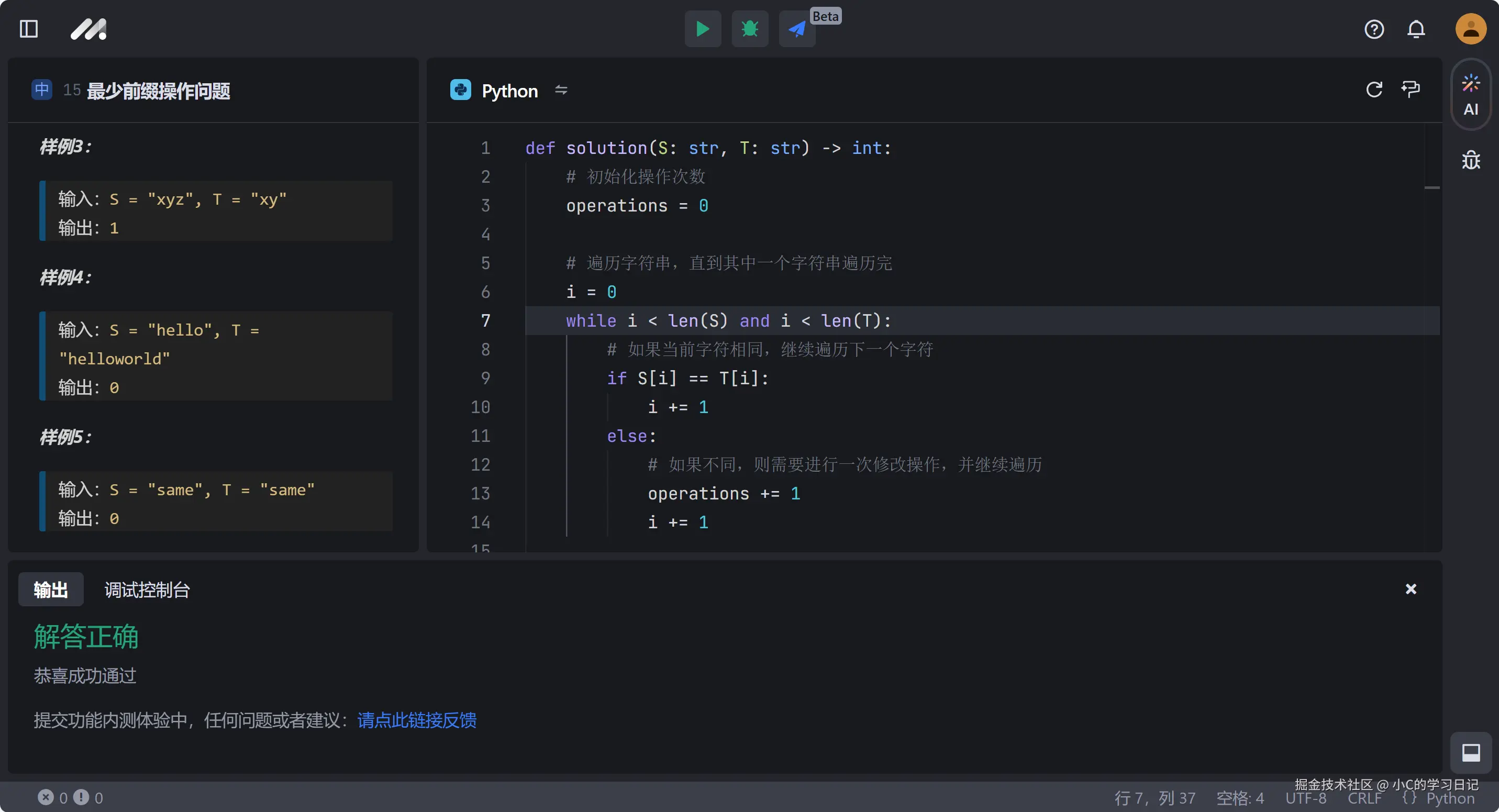Switch to the 调试控制台 tab
1499x812 pixels.
pyautogui.click(x=147, y=590)
